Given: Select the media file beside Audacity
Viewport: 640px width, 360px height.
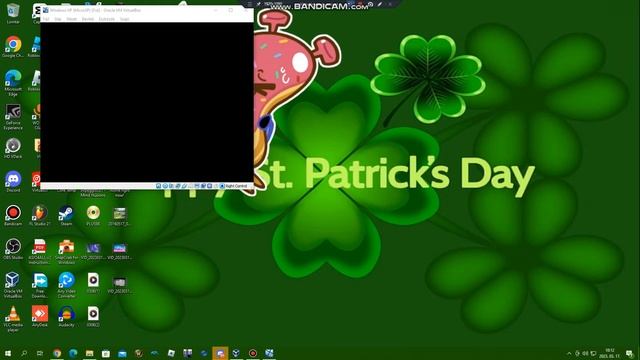Looking at the screenshot, I should 93,316.
